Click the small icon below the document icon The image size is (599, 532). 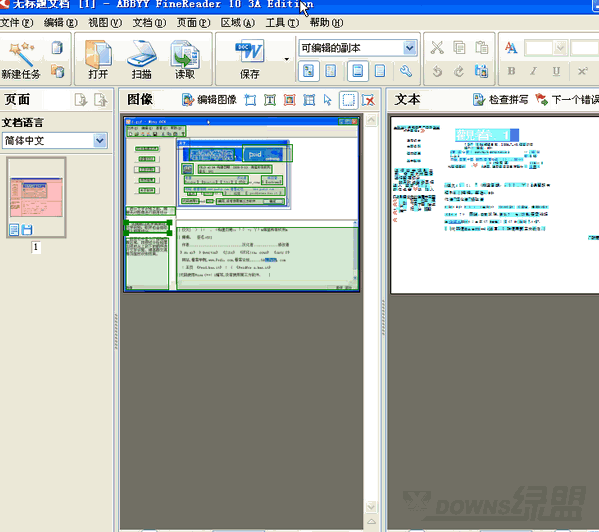click(58, 71)
